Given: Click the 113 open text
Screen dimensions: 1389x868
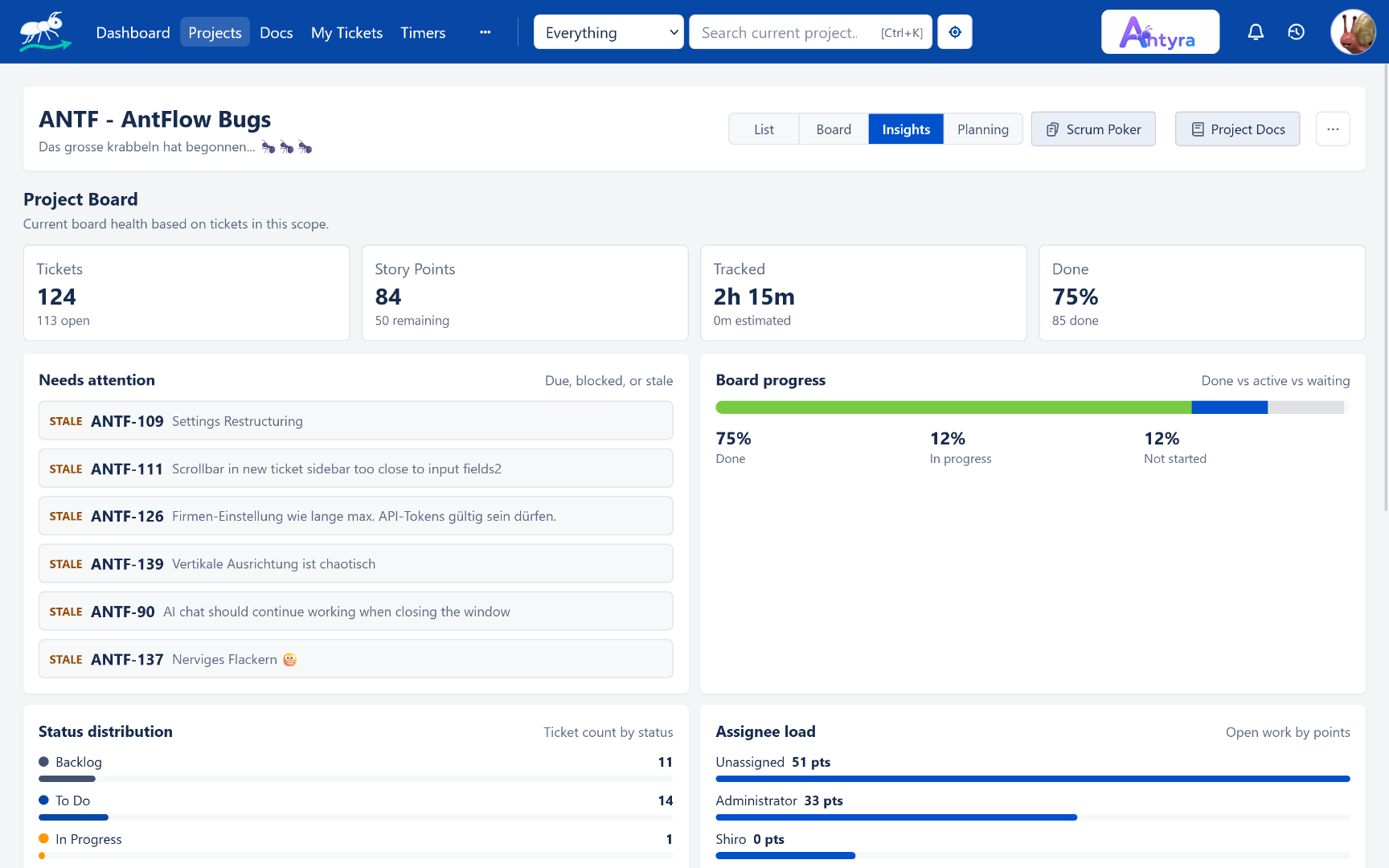Looking at the screenshot, I should tap(63, 321).
